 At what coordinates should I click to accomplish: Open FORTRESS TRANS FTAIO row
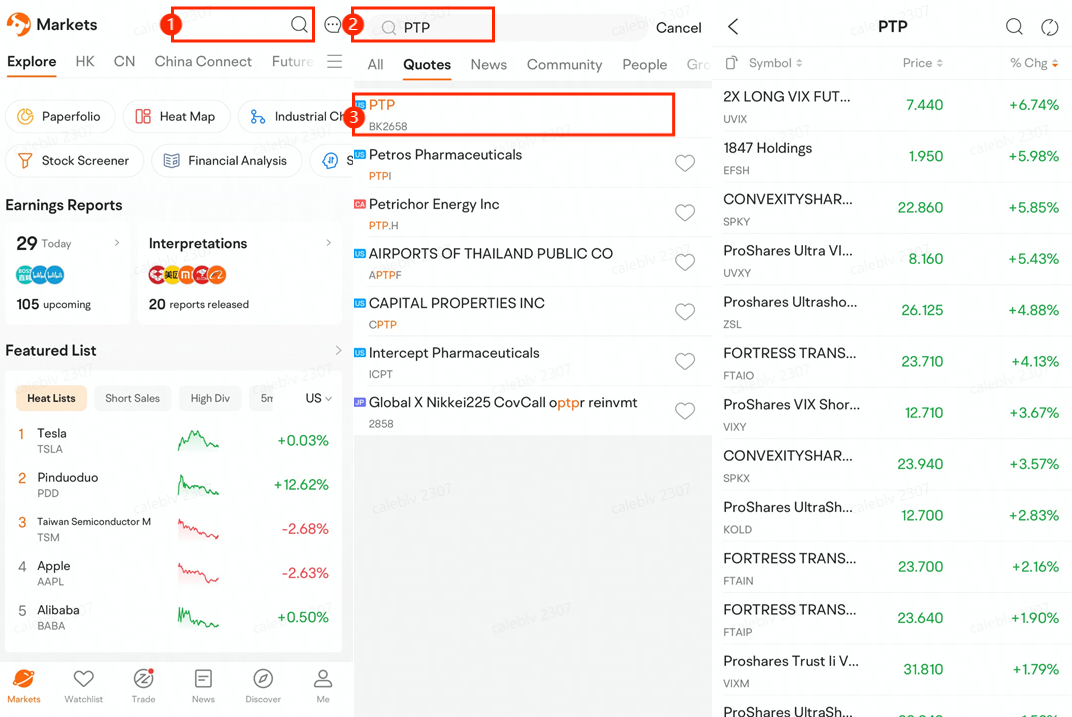[x=892, y=362]
